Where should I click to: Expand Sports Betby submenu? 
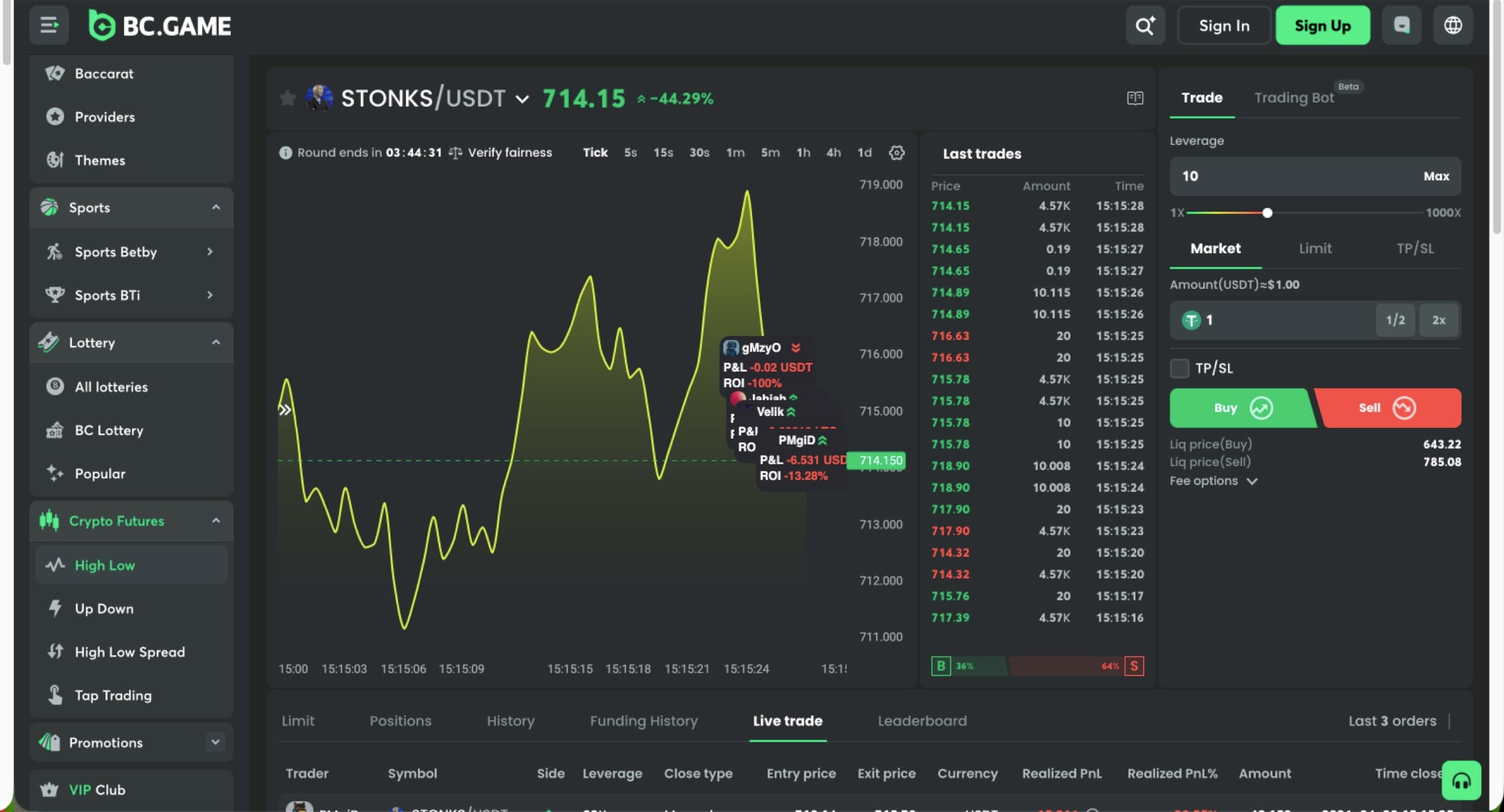point(210,251)
